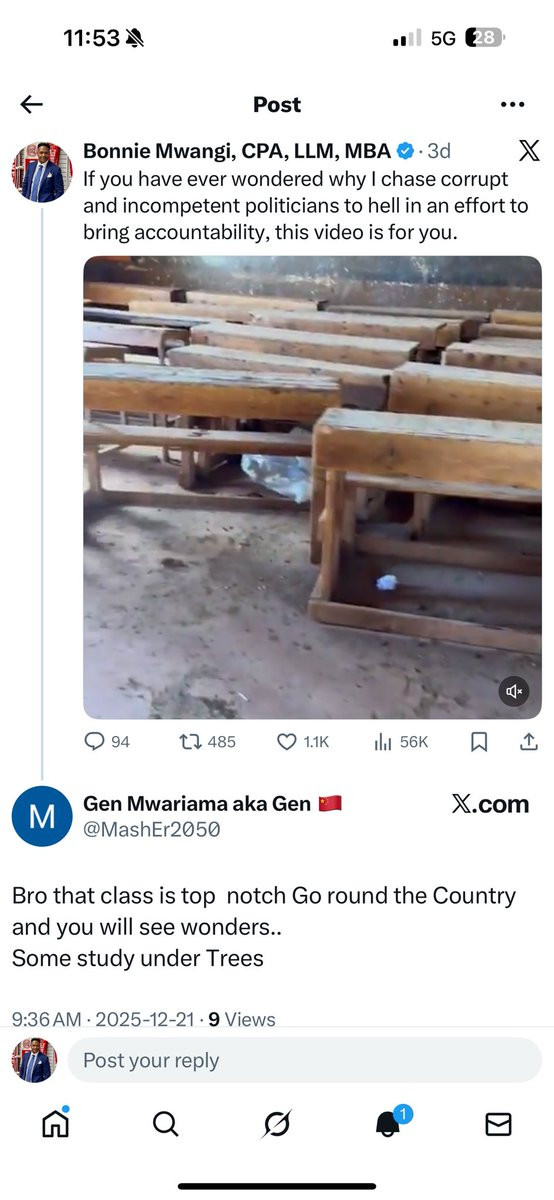The height and width of the screenshot is (1200, 554).
Task: Open the Messages envelope tab
Action: 498,1125
